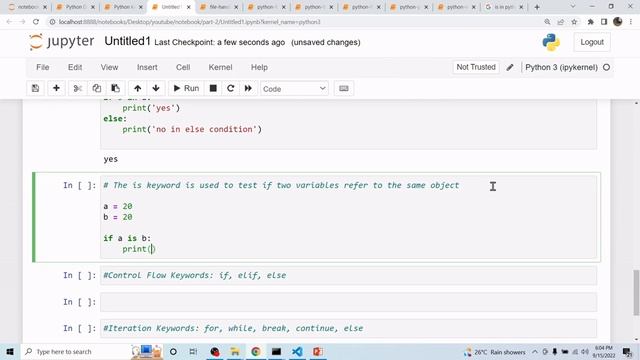Open Task View on the taskbar
Image resolution: width=640 pixels, height=360 pixels.
coord(193,351)
